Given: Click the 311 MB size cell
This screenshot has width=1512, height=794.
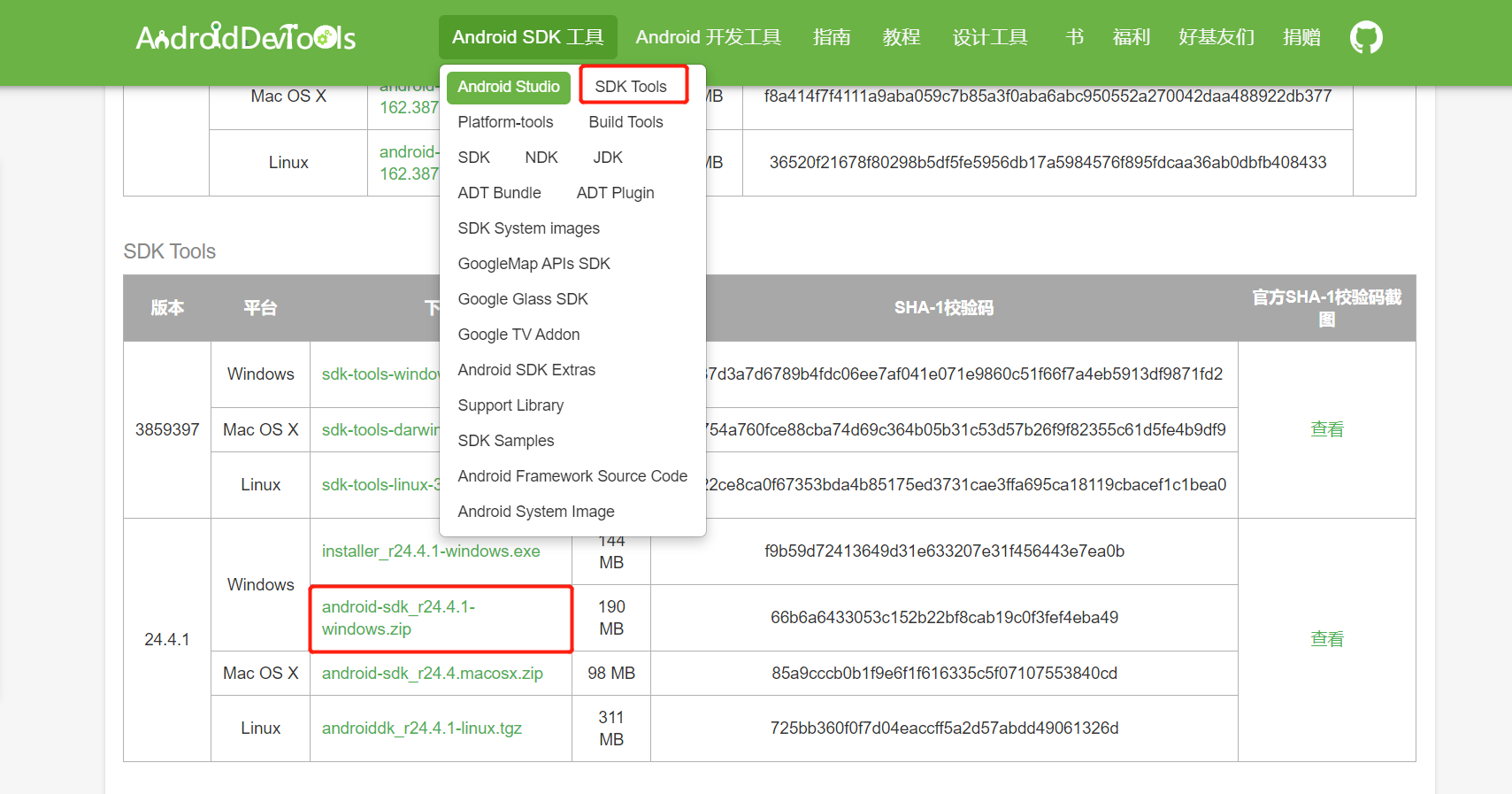Looking at the screenshot, I should click(x=611, y=728).
